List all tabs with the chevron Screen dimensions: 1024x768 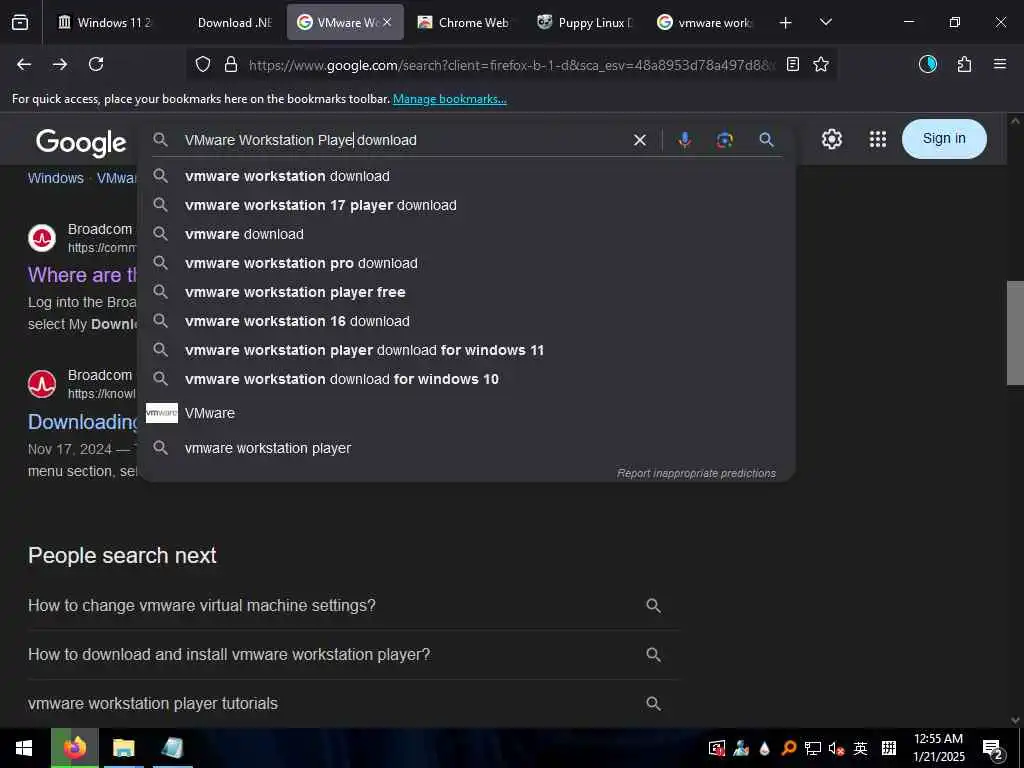click(825, 22)
